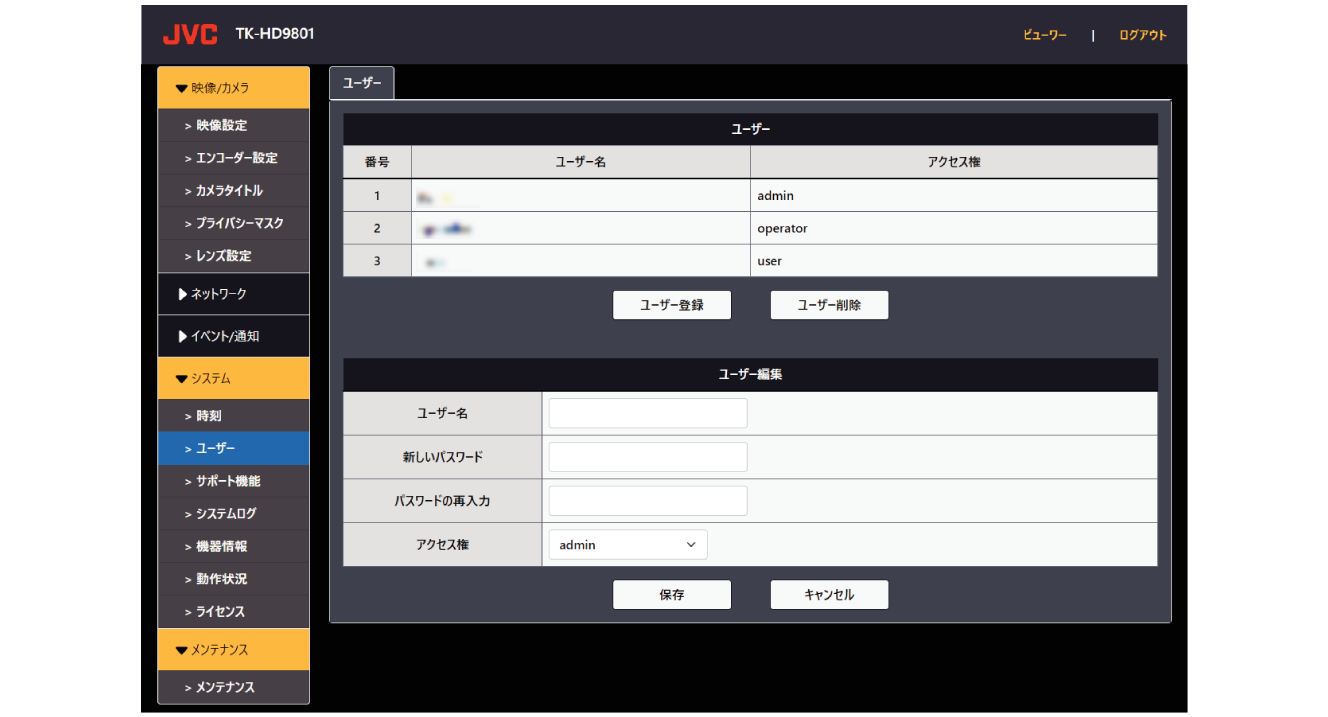This screenshot has width=1328, height=717.
Task: Open 時刻 settings
Action: pyautogui.click(x=233, y=416)
